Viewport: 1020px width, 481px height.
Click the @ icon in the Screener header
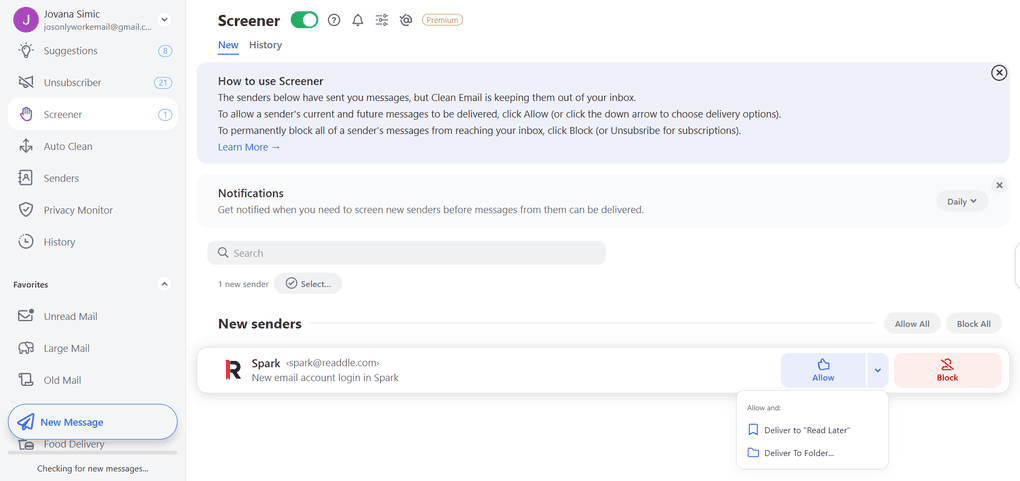(x=406, y=20)
